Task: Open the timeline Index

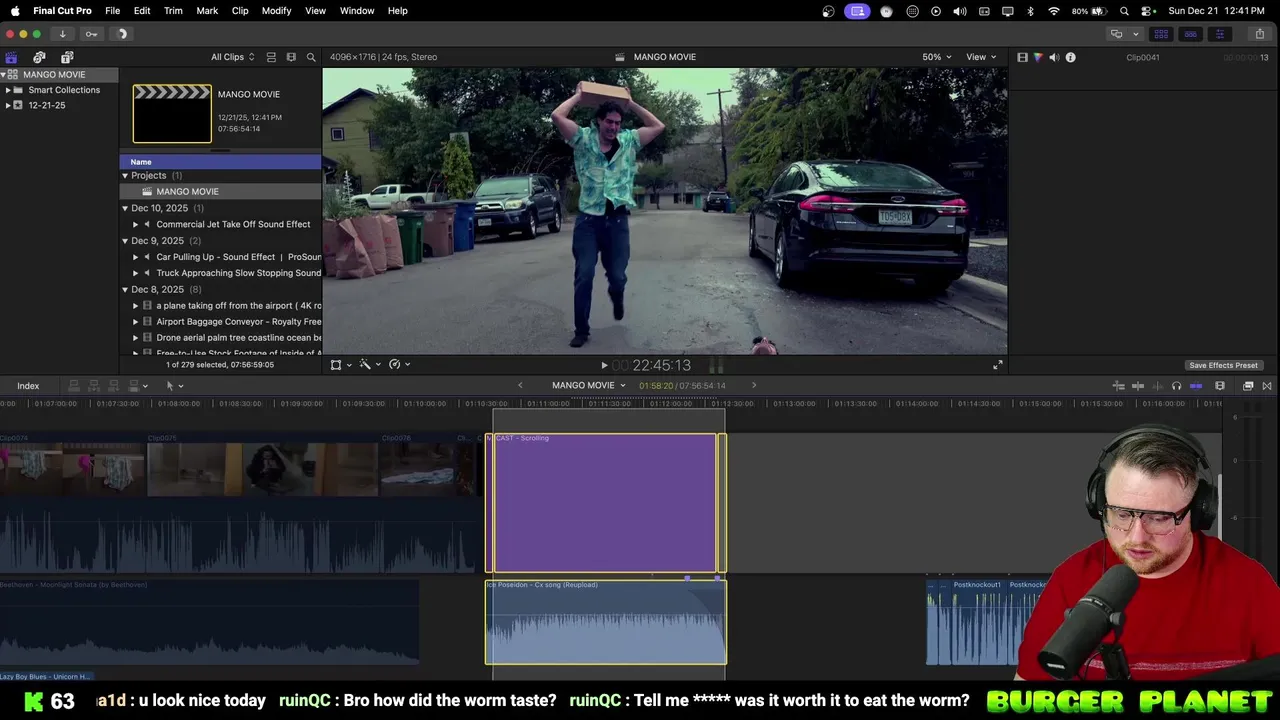Action: click(x=28, y=386)
